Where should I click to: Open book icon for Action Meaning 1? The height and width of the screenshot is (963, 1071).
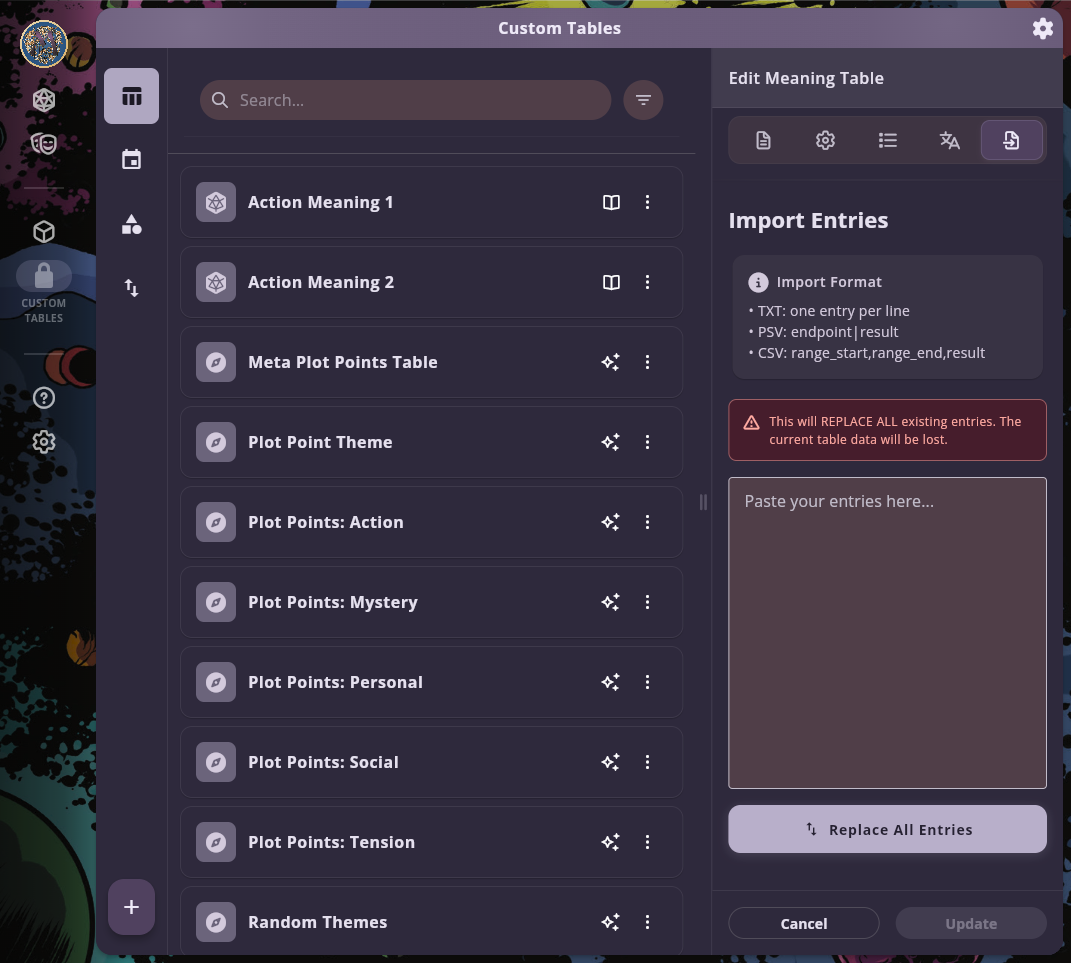[x=611, y=202]
